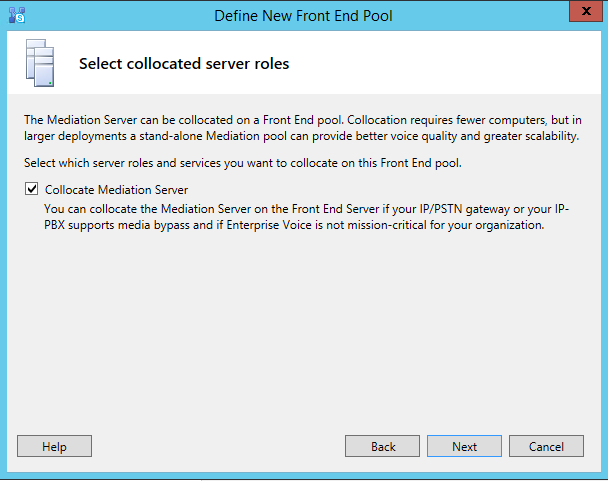Click blank space between Help and Back buttons
This screenshot has width=608, height=481.
tap(220, 447)
